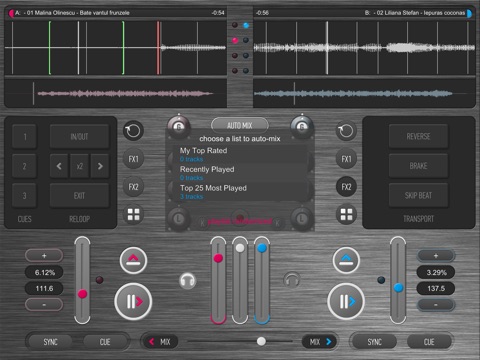This screenshot has width=480, height=360.
Task: Tap deck B play/pause button
Action: click(346, 301)
